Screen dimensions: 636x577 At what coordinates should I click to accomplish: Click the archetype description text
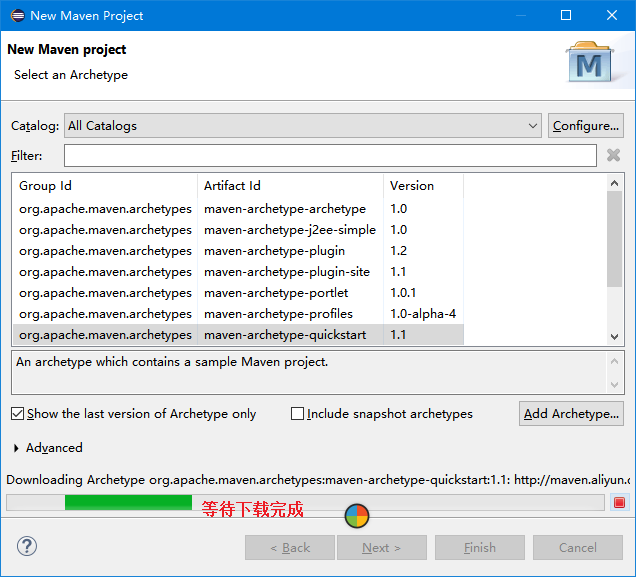pyautogui.click(x=172, y=362)
